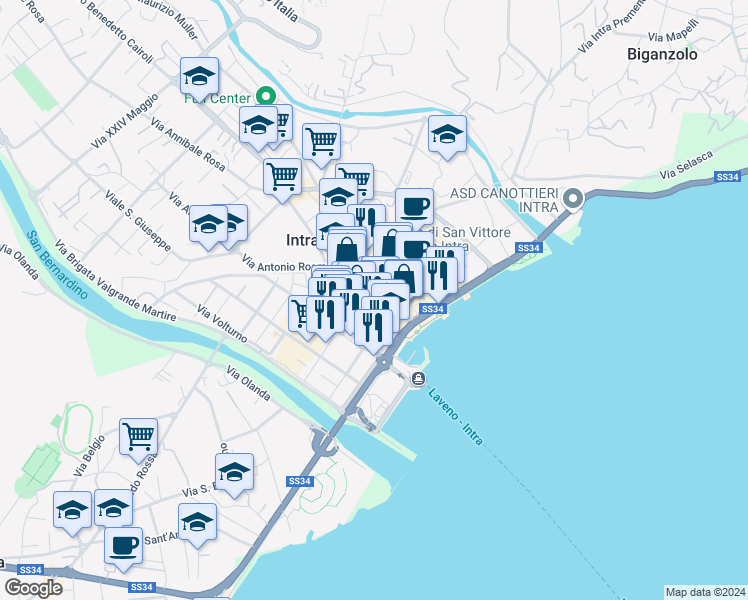Click the school marker above the Via S. label
The height and width of the screenshot is (600, 748).
pyautogui.click(x=234, y=474)
